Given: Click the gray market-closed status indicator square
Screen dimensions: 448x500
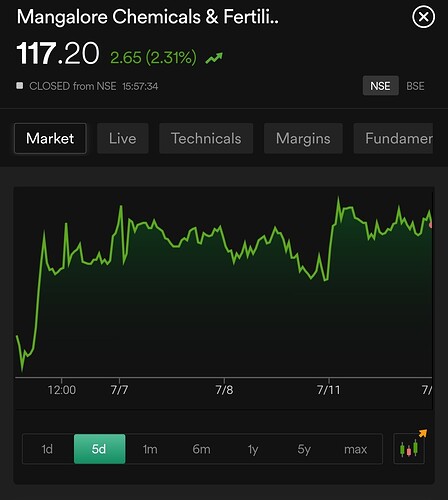Looking at the screenshot, I should point(20,86).
